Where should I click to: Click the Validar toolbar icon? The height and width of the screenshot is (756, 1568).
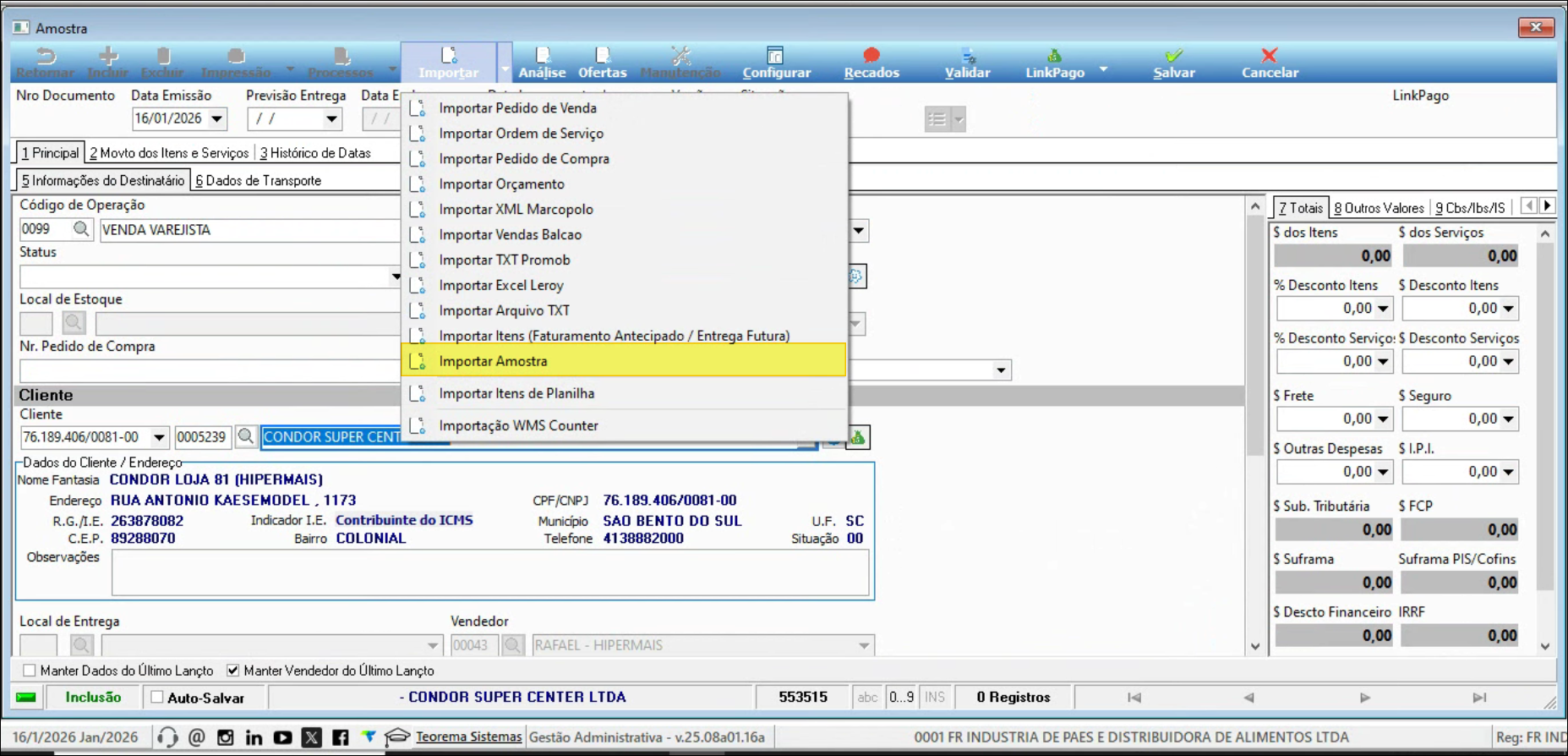(x=967, y=57)
